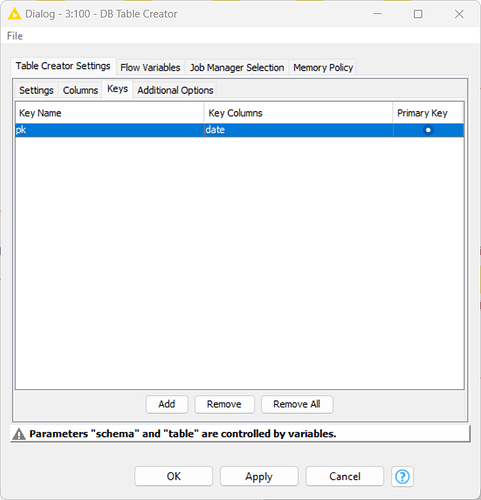Screen dimensions: 481x500
Task: Switch to the Flow Variables tab
Action: pyautogui.click(x=150, y=67)
